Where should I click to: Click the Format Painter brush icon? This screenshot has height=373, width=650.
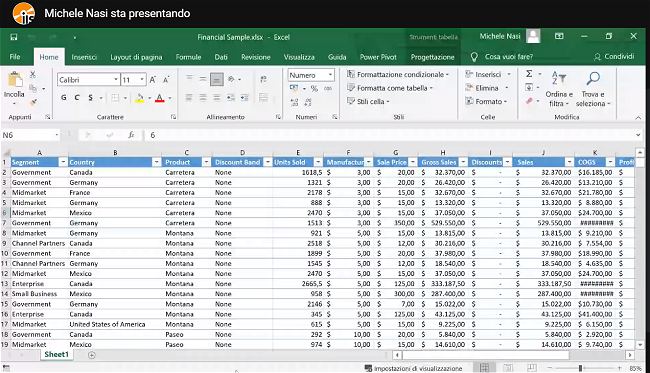click(x=33, y=102)
